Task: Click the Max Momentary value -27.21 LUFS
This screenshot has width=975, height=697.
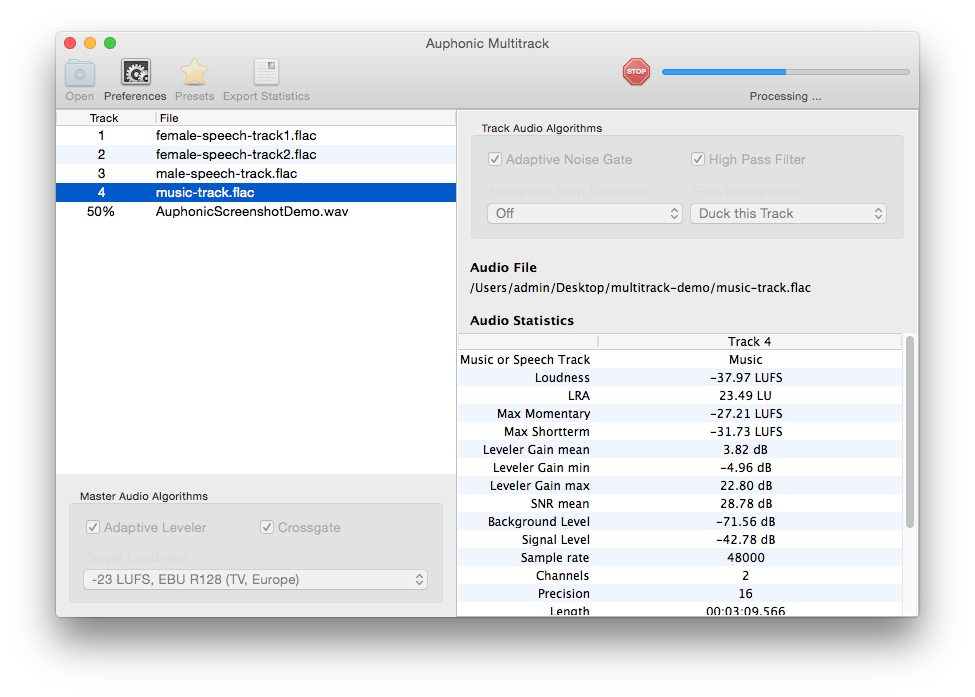Action: pyautogui.click(x=746, y=413)
